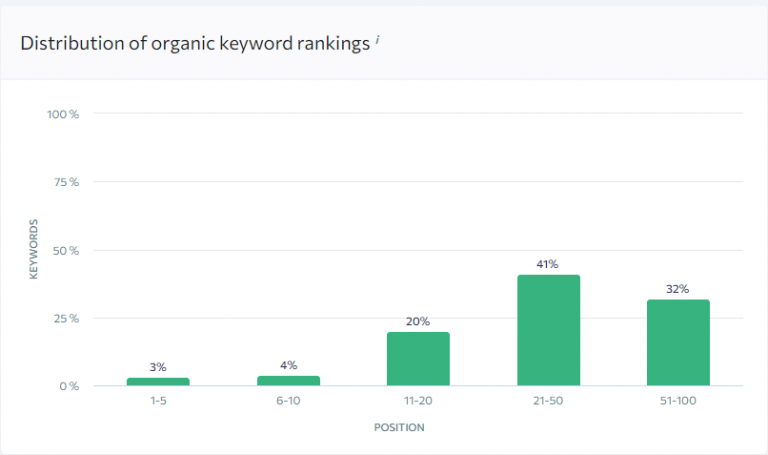Click the 20% value label
Viewport: 768px width, 455px height.
coord(418,321)
